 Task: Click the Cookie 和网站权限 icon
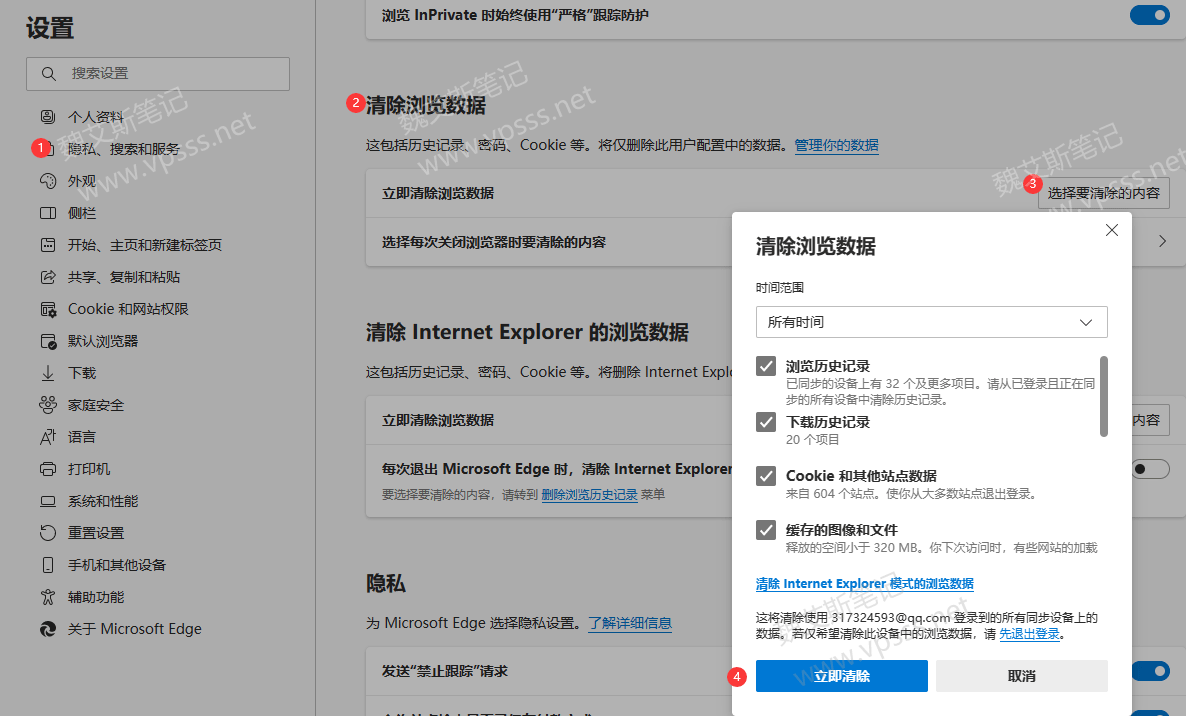click(x=48, y=309)
